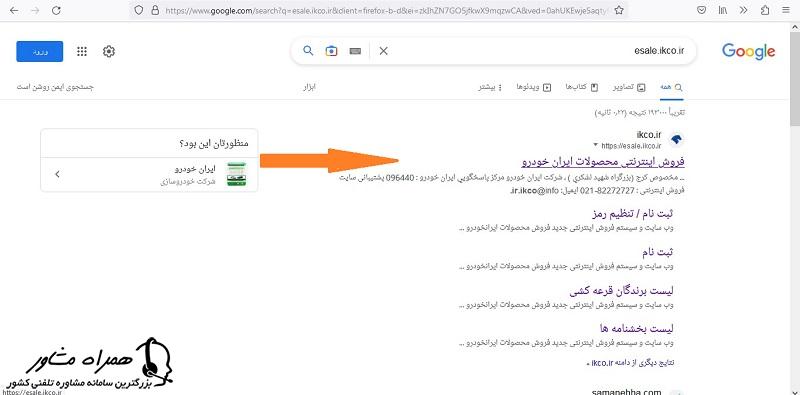Viewport: 800px width, 395px height.
Task: Open the ثبت نام / تنظیم رمز sitelink
Action: click(633, 214)
